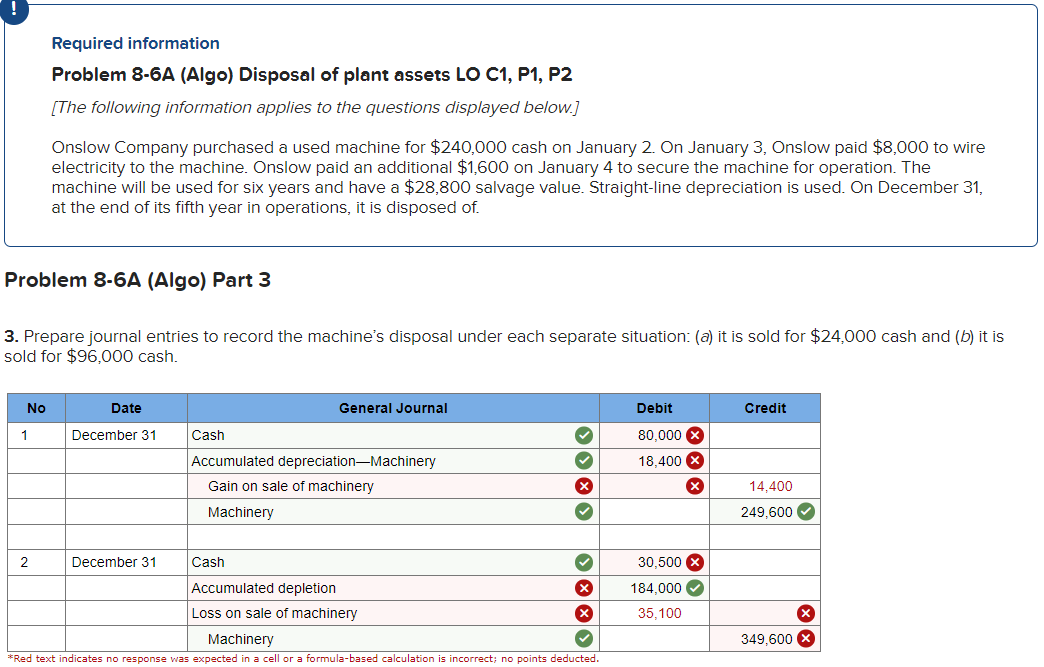The width and height of the screenshot is (1044, 667).
Task: Click green check icon beside entry 1 Cash
Action: (584, 435)
